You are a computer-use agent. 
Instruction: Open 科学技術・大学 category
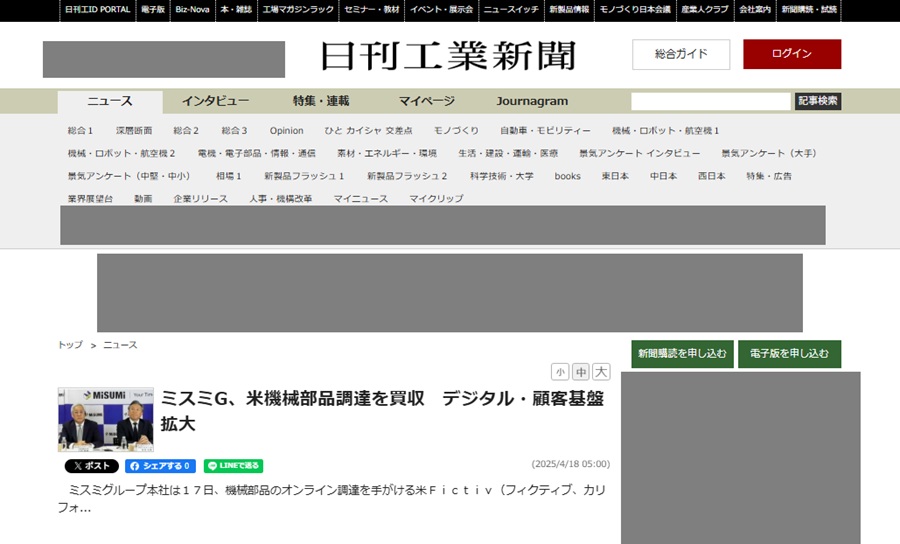pyautogui.click(x=502, y=176)
